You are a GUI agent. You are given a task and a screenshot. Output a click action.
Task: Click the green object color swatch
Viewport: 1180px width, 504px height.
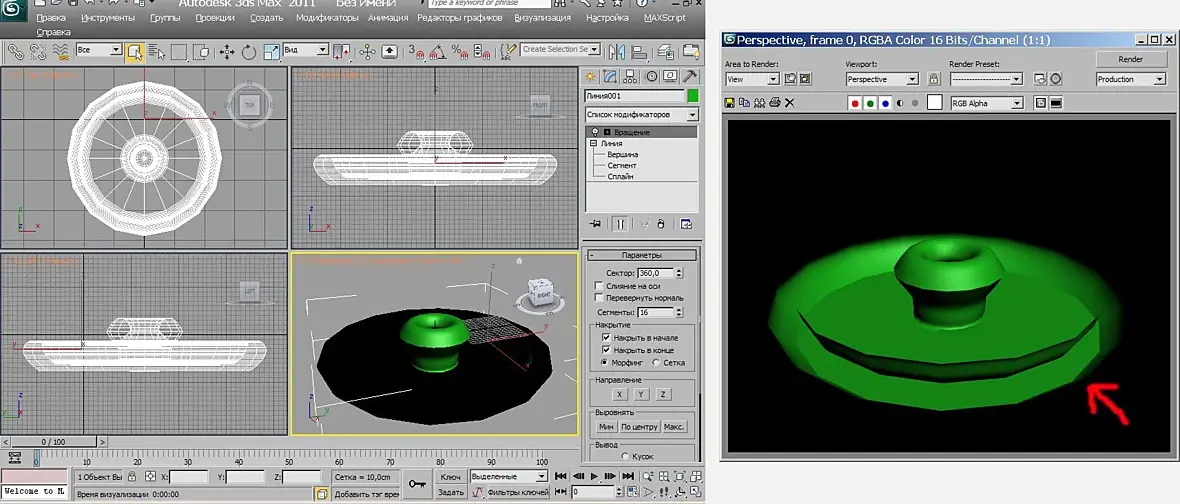click(x=692, y=95)
